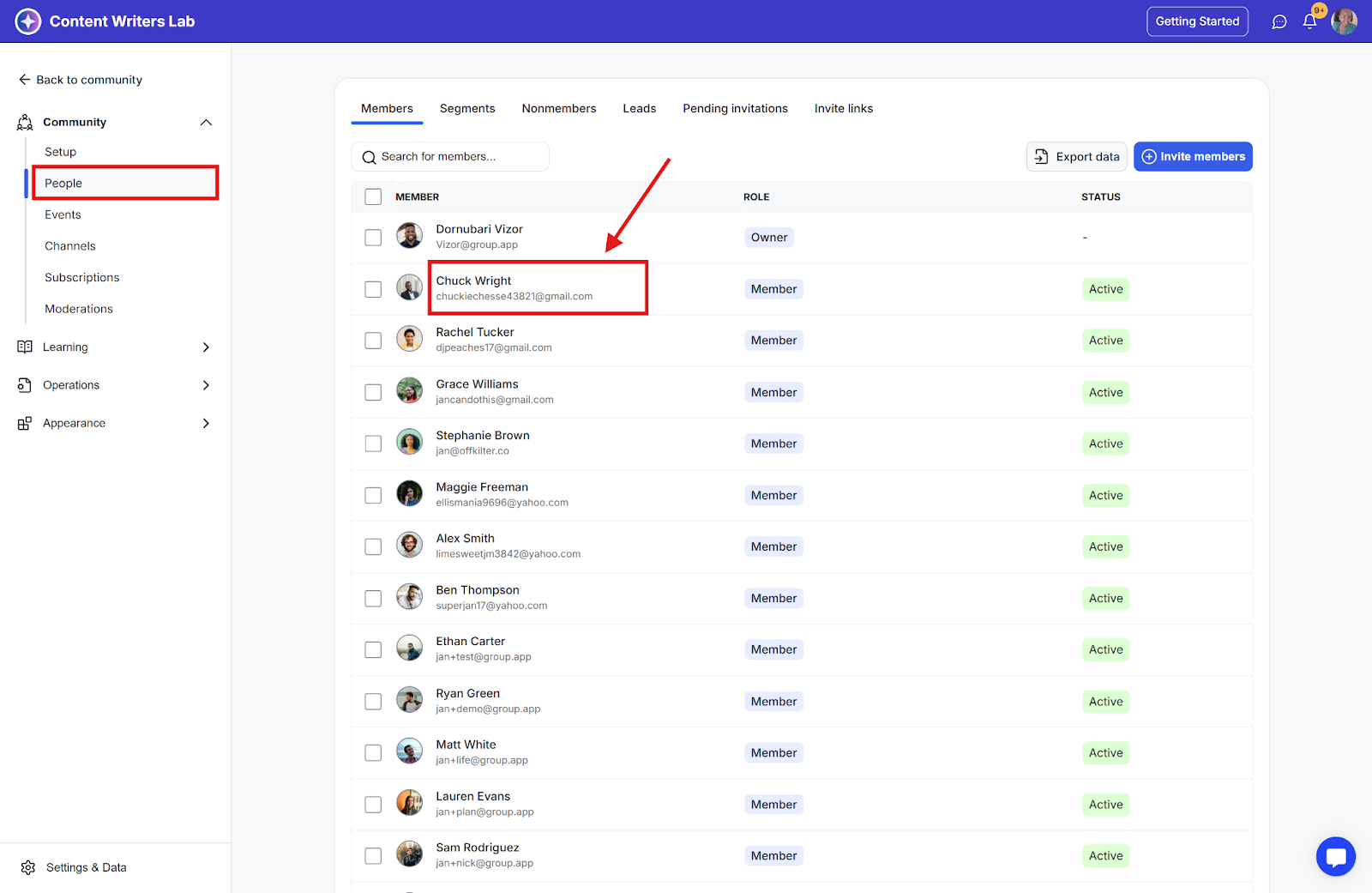The width and height of the screenshot is (1372, 893).
Task: Open the user profile avatar in header
Action: point(1344,21)
